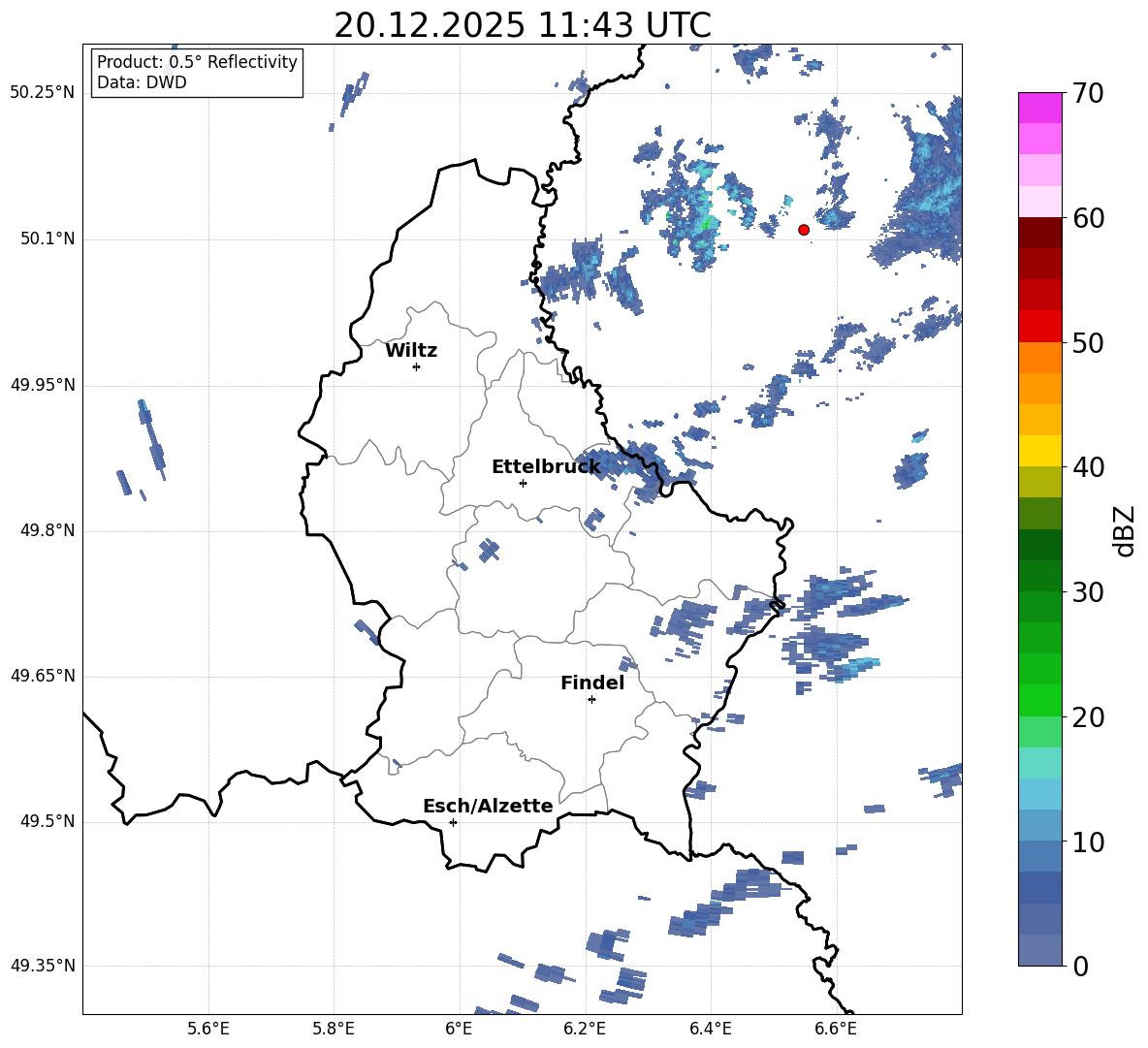The width and height of the screenshot is (1148, 1048).
Task: Click the title 20.12.2025 11:43 UTC
Action: [522, 25]
